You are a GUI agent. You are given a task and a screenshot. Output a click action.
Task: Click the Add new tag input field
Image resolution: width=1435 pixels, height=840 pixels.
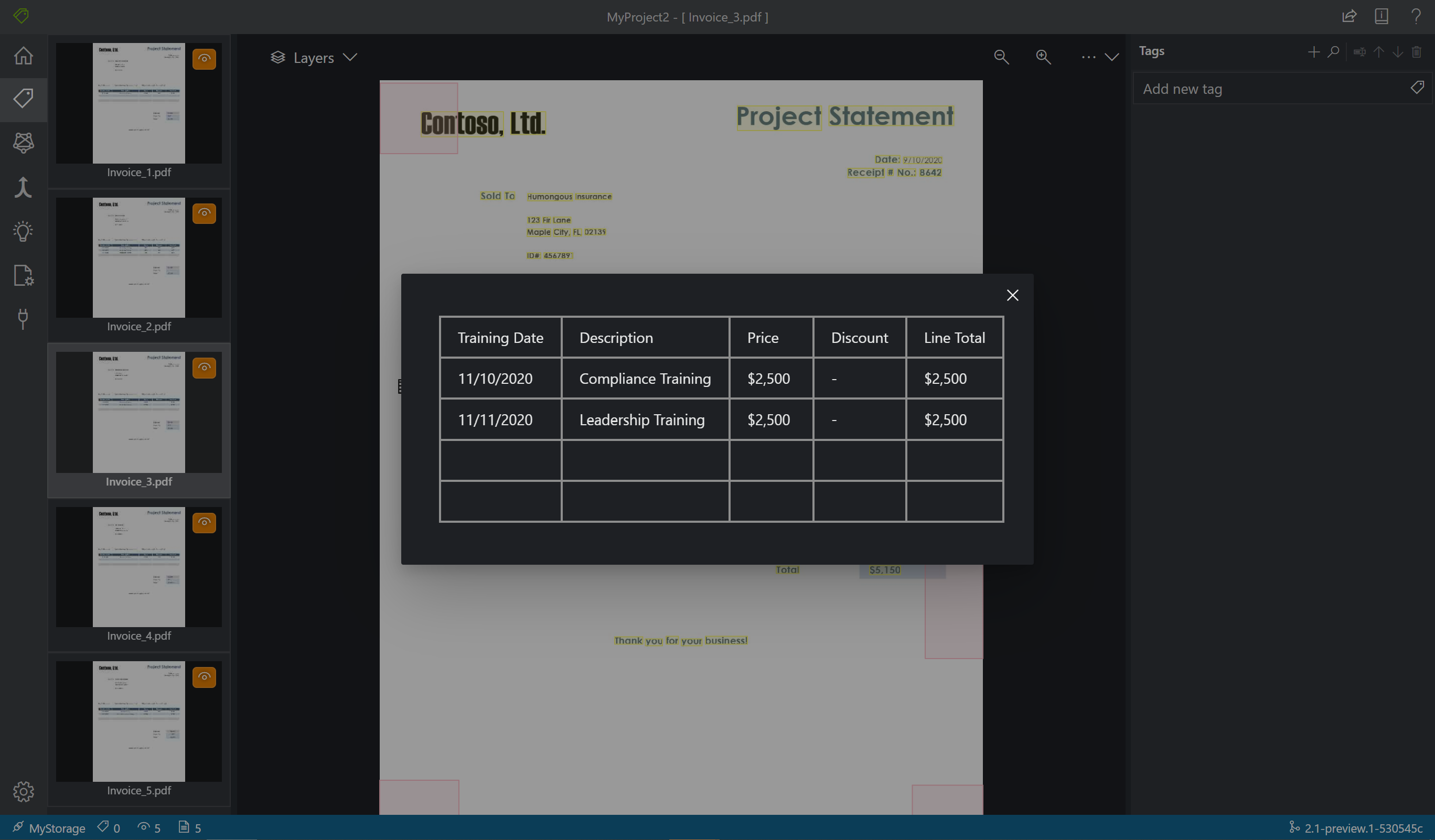[1270, 88]
